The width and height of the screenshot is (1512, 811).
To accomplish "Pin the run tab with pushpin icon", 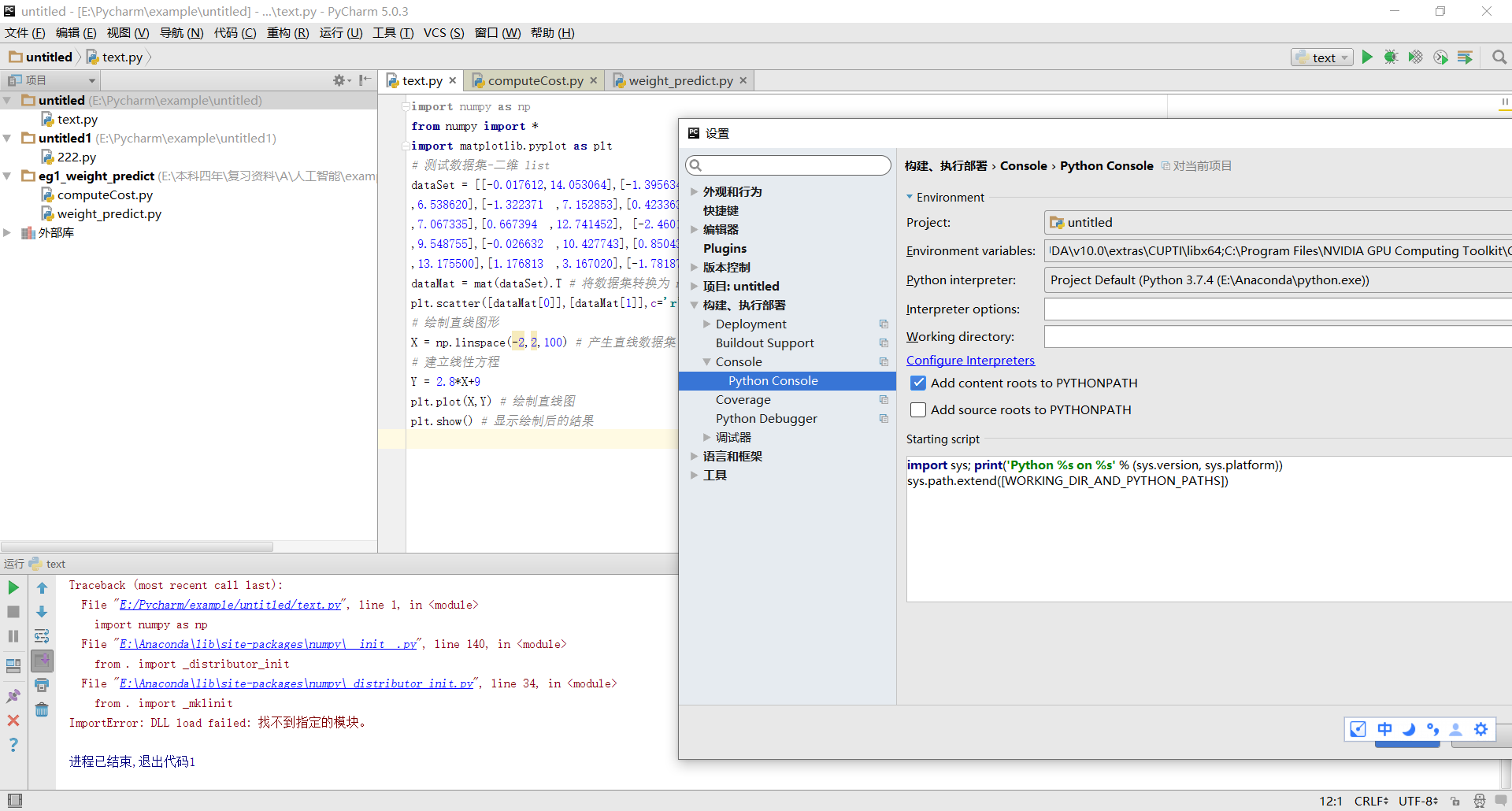I will [x=13, y=696].
